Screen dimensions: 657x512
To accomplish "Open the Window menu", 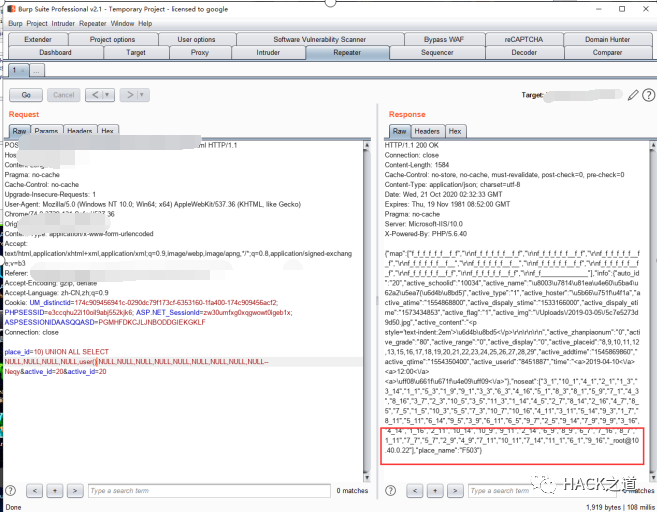I will (122, 23).
